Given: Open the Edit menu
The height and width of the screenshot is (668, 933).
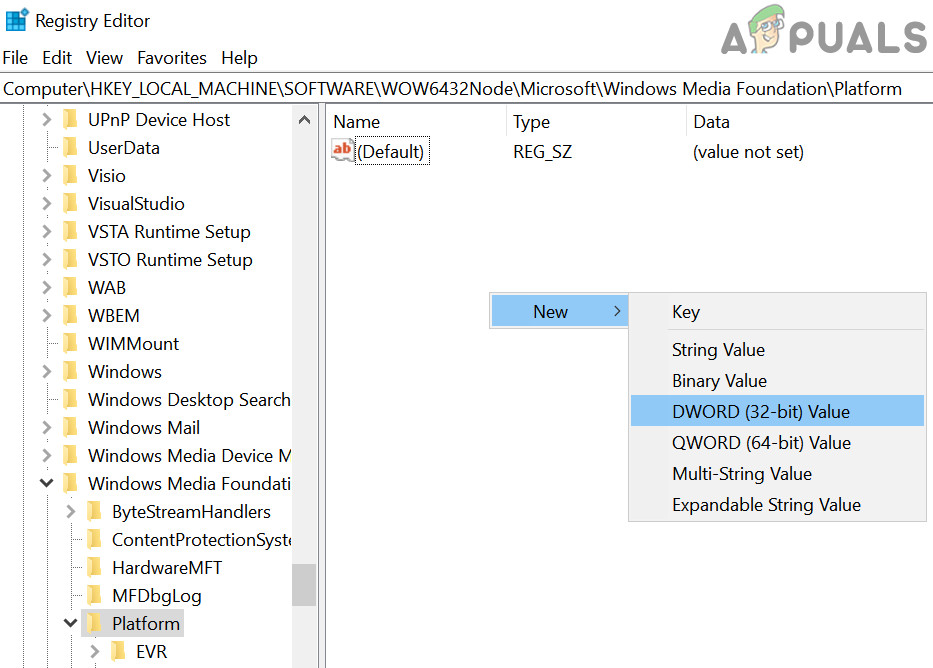Looking at the screenshot, I should [57, 58].
